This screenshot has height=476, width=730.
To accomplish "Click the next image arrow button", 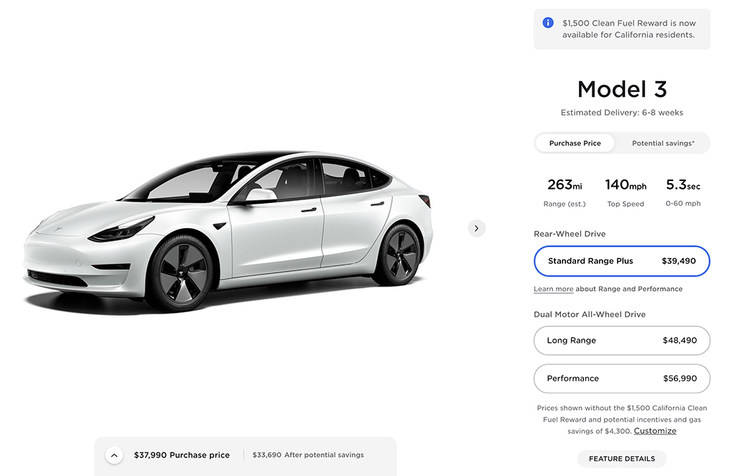I will [x=477, y=228].
